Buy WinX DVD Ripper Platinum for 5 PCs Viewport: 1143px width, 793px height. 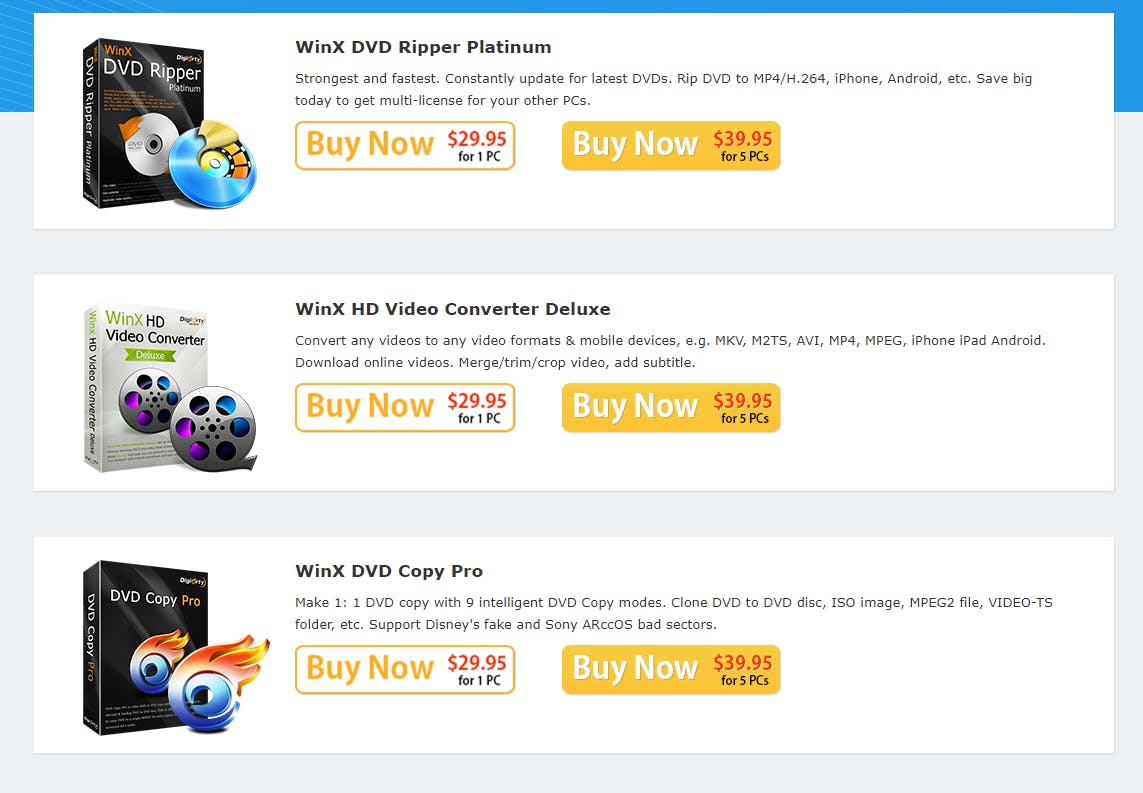coord(671,145)
